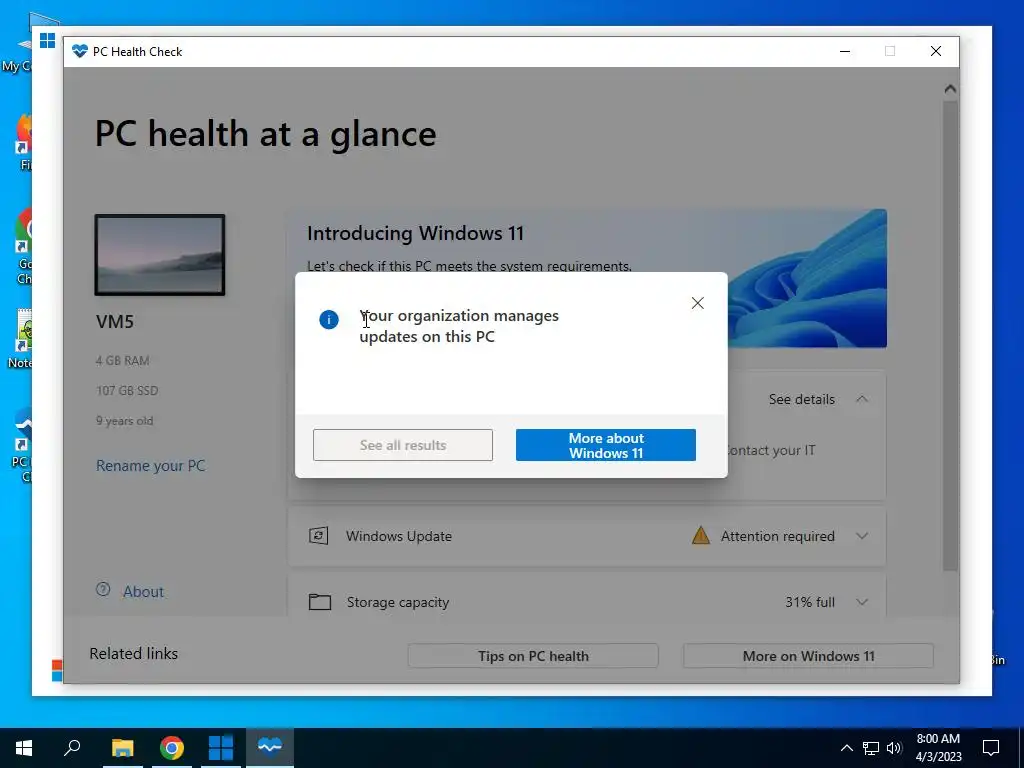Click the Storage capacity label
Screen dimensions: 1024x768
tap(398, 602)
